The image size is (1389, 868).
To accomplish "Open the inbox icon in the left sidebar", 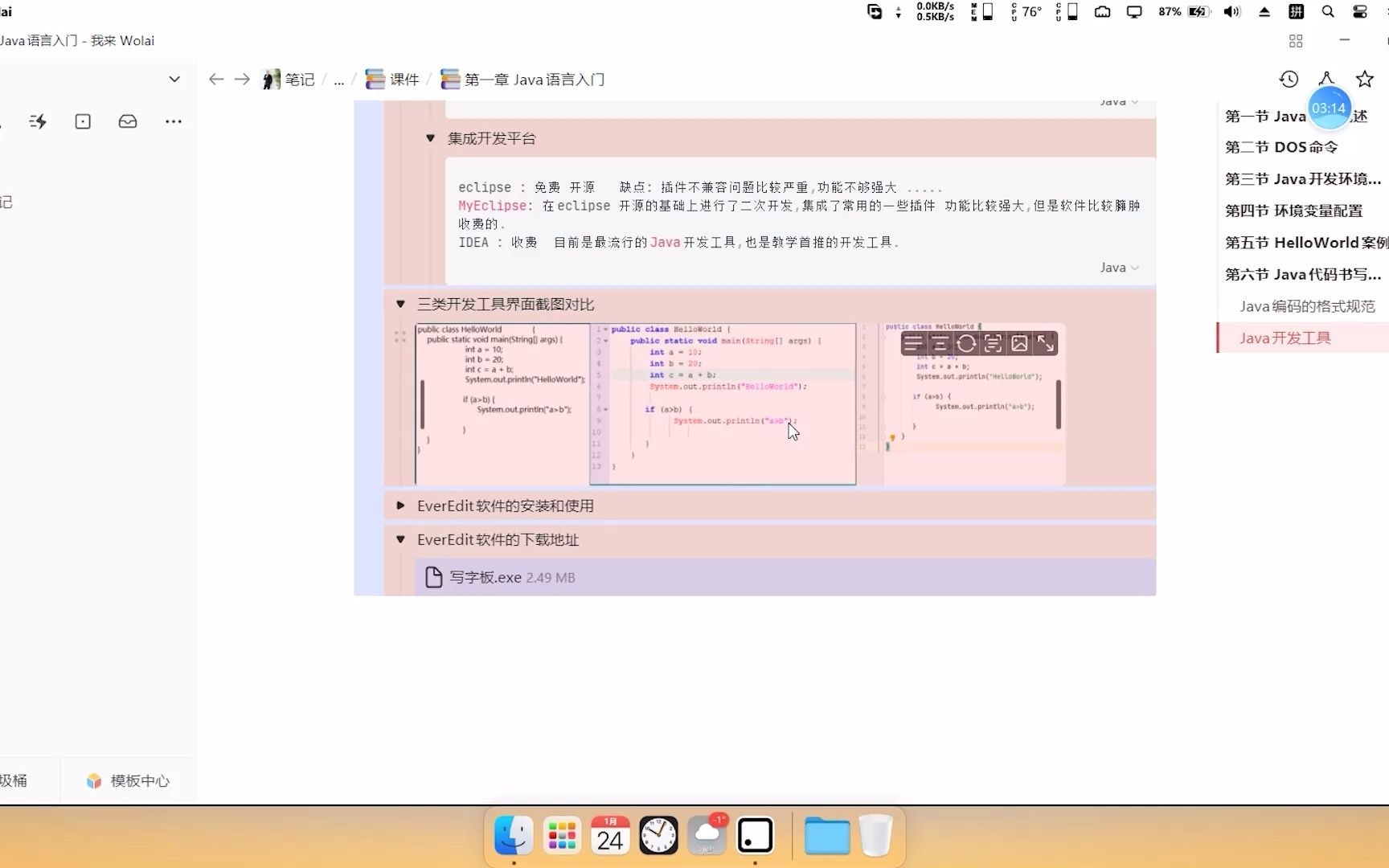I will tap(127, 121).
